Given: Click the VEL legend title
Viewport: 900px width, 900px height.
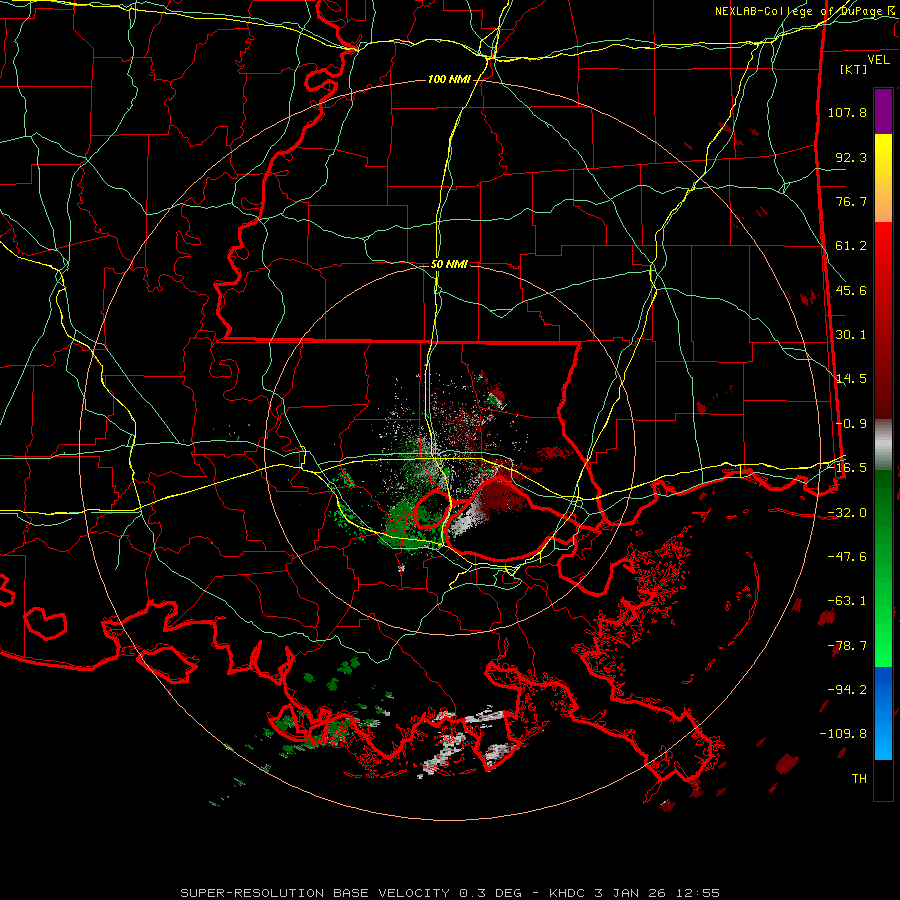Looking at the screenshot, I should 878,60.
